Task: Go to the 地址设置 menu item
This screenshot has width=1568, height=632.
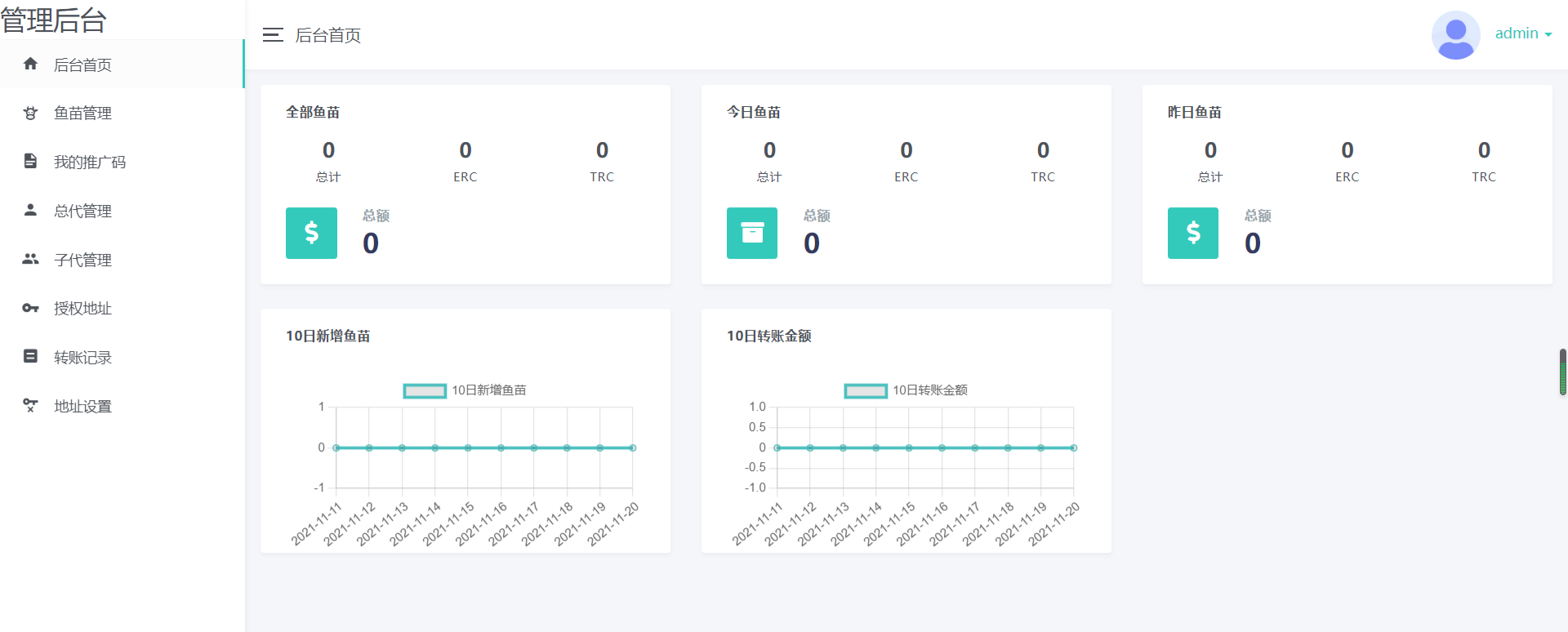Action: pyautogui.click(x=82, y=407)
